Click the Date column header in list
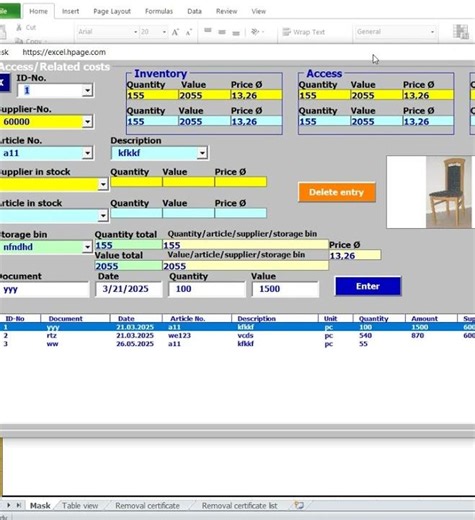Image resolution: width=475 pixels, height=520 pixels. coord(136,318)
